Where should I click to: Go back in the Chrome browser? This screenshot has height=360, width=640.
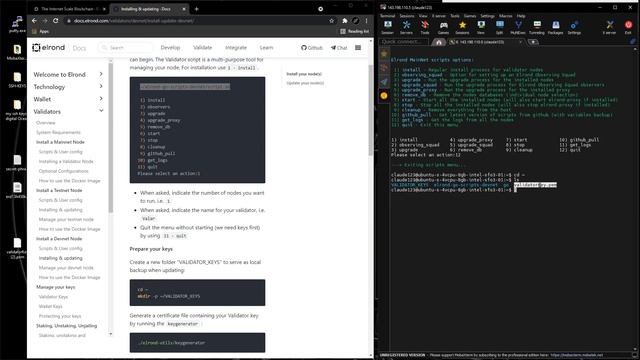coord(34,21)
